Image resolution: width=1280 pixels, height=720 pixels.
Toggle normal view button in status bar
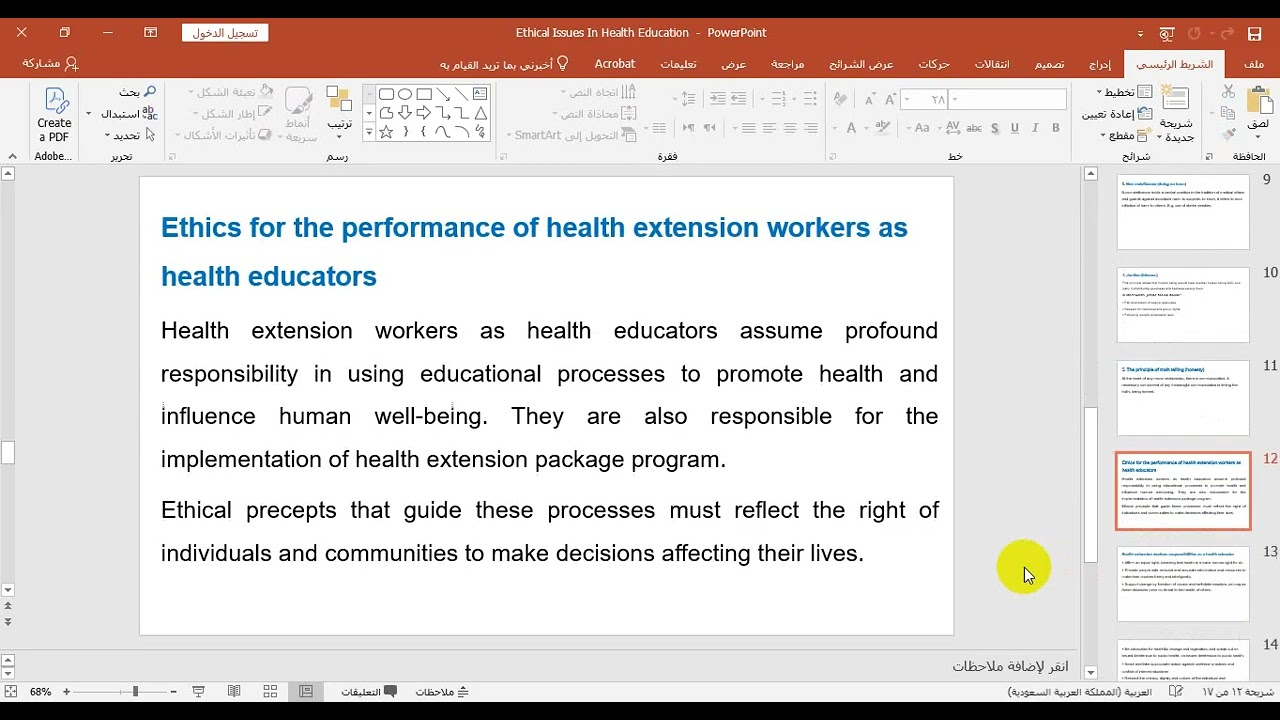tap(306, 691)
